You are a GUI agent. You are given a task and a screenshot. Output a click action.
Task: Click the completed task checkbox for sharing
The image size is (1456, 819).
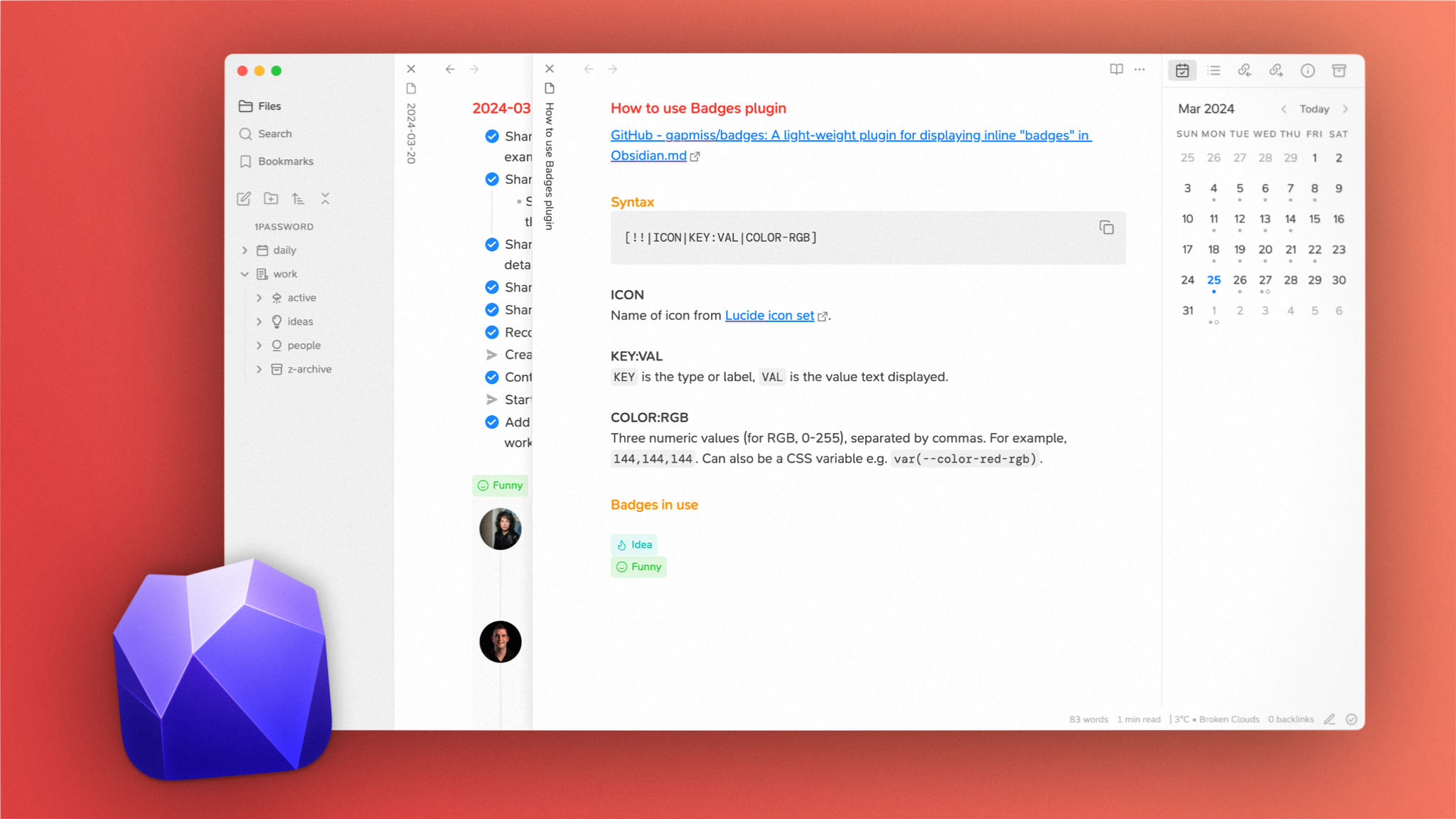[x=490, y=135]
